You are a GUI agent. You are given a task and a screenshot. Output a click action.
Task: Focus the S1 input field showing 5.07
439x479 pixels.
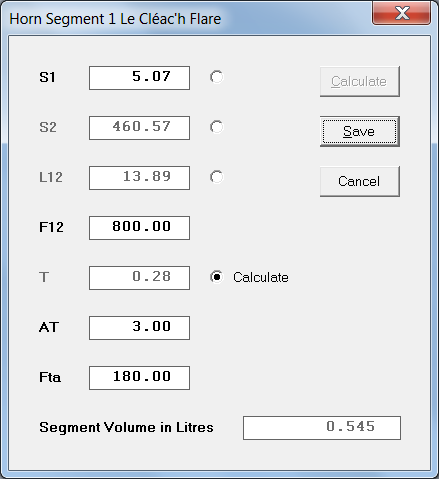click(139, 78)
